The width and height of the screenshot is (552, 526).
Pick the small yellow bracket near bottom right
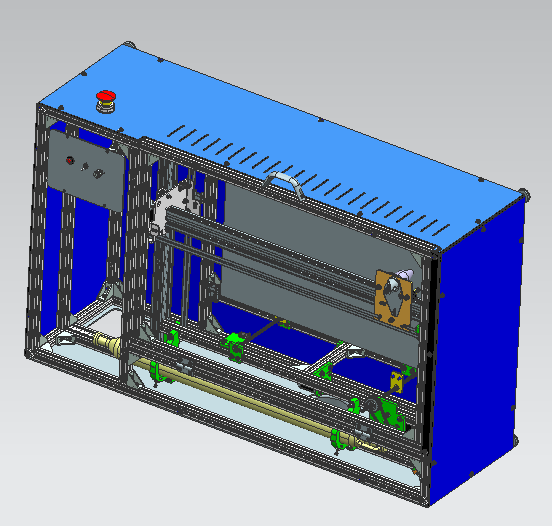click(x=397, y=382)
